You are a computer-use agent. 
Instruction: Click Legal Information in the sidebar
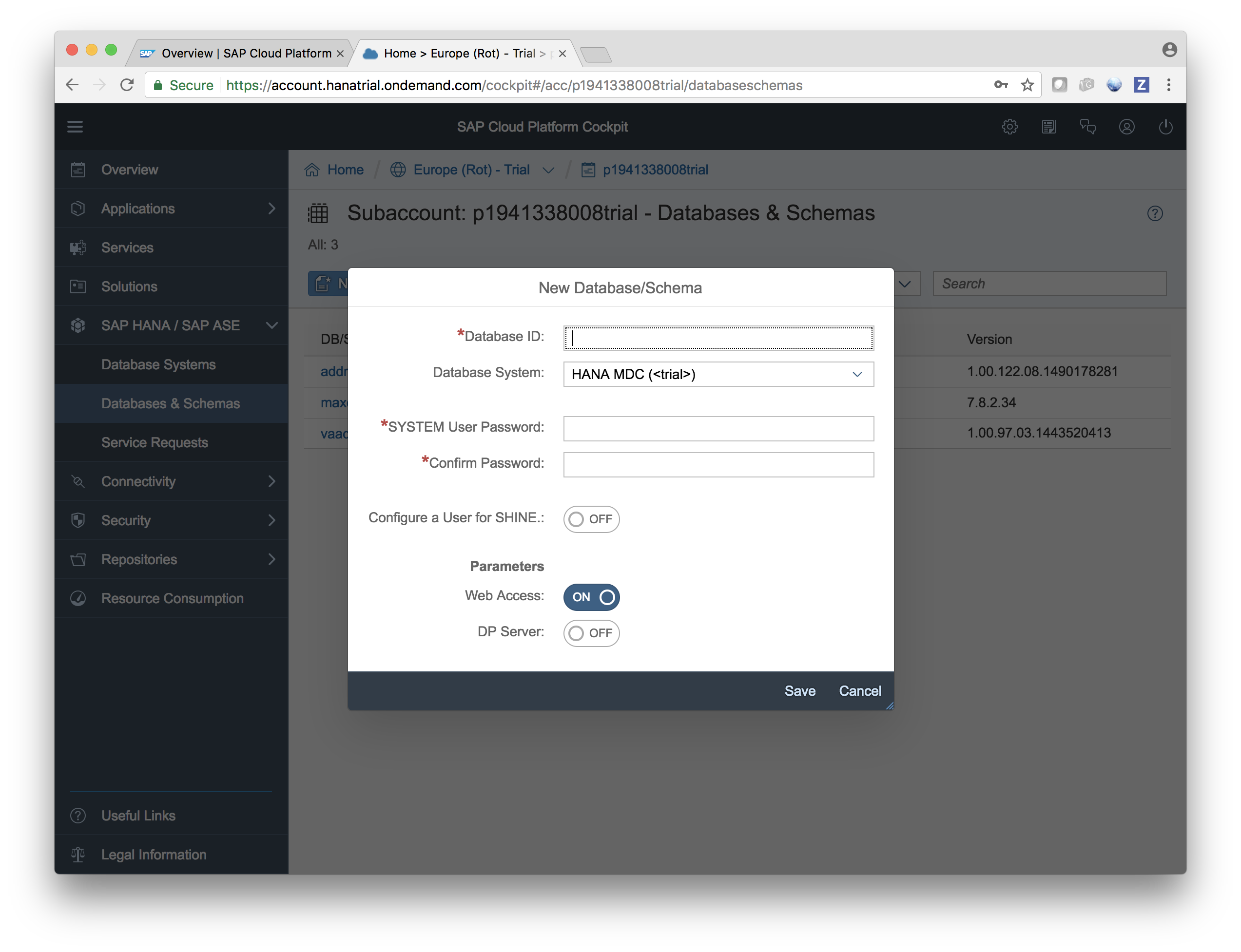tap(171, 855)
